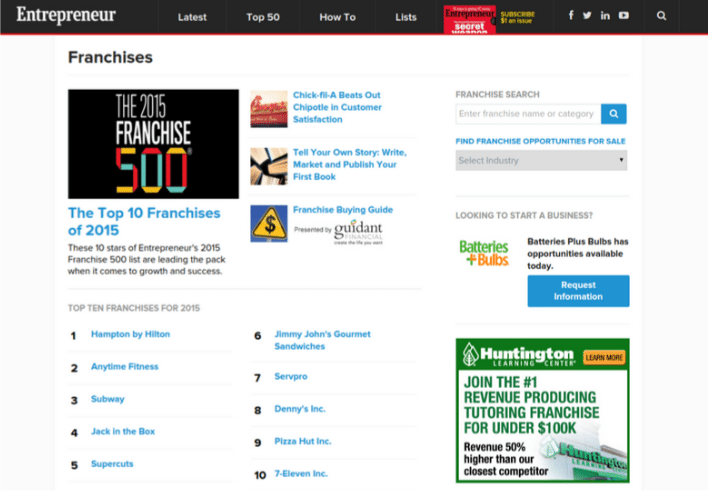Image resolution: width=708 pixels, height=496 pixels.
Task: Click Batteries Plus Bulbs opportunities text
Action: pyautogui.click(x=578, y=253)
